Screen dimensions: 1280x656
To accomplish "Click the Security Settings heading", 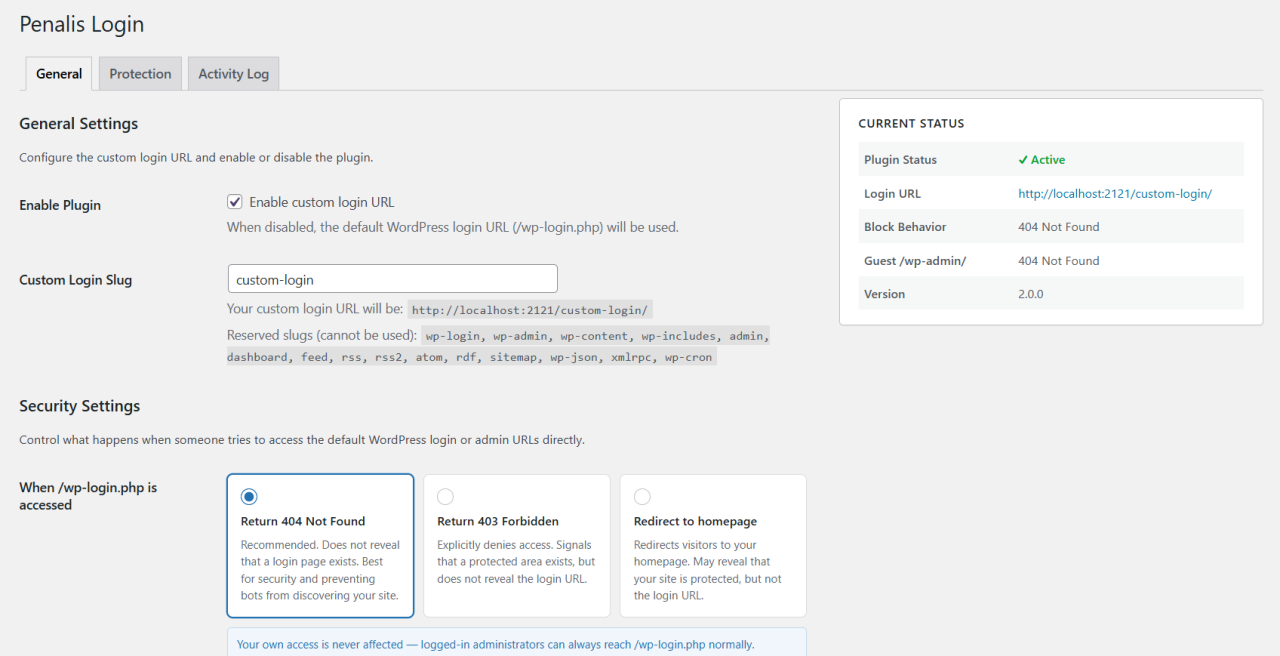I will pos(80,406).
